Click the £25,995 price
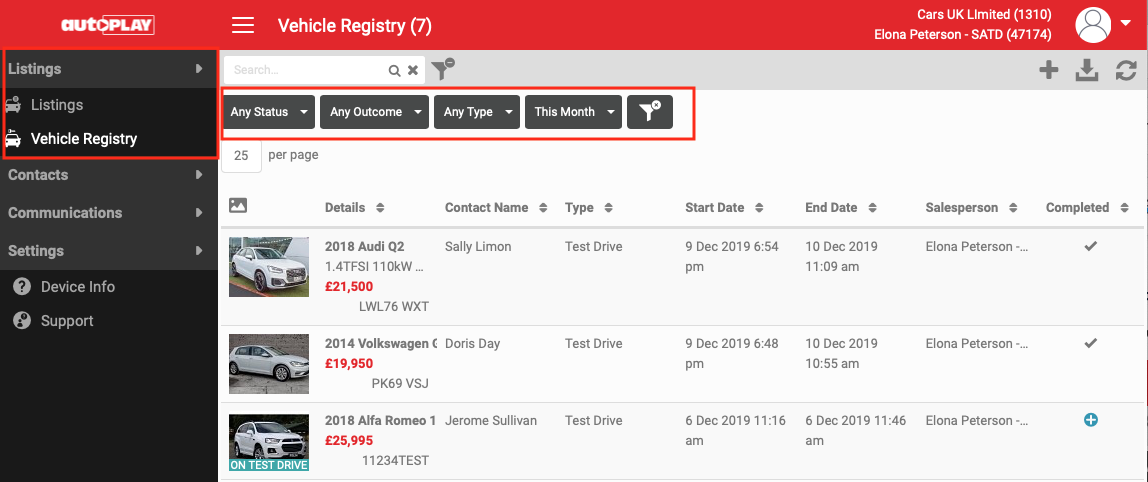1148x482 pixels. pos(348,440)
